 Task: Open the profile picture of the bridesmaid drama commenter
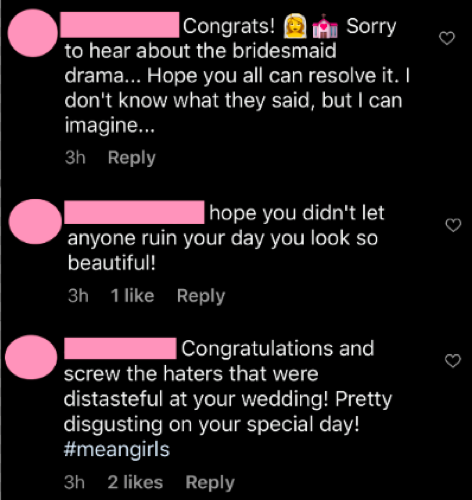pos(33,33)
